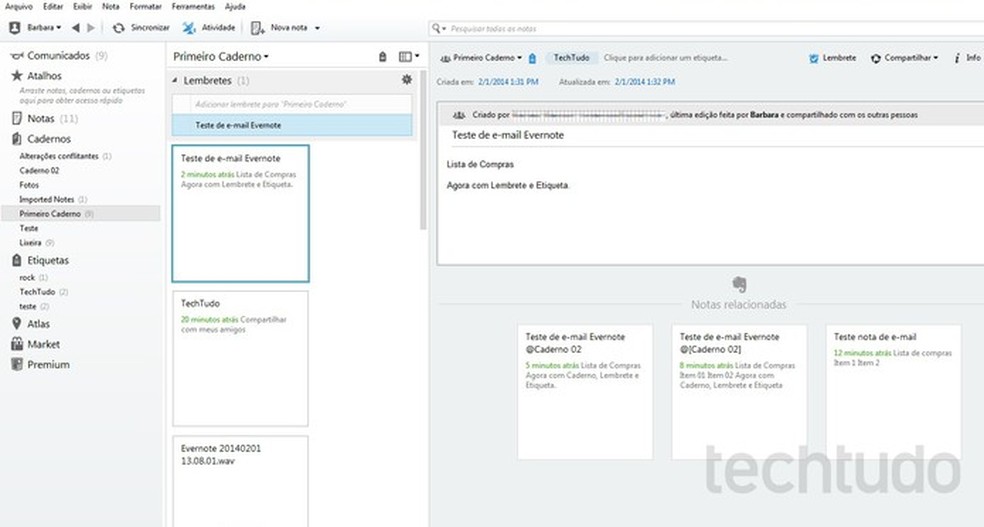The height and width of the screenshot is (527, 984).
Task: Open the Exibir menu
Action: (82, 6)
